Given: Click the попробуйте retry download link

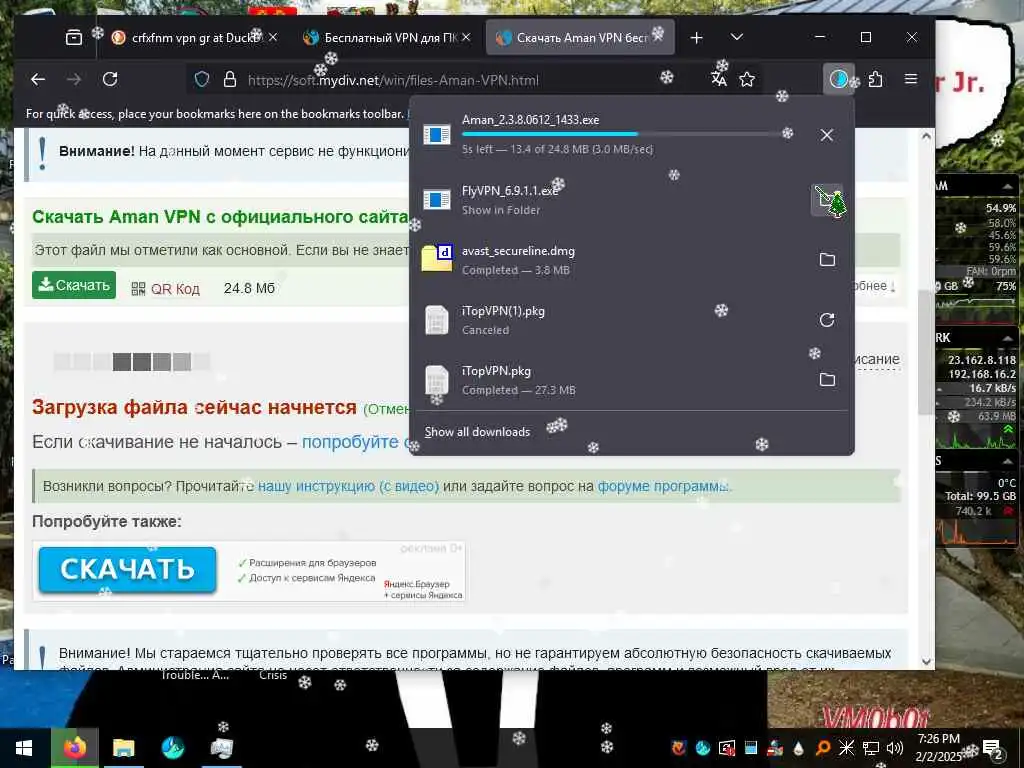Looking at the screenshot, I should (x=355, y=442).
